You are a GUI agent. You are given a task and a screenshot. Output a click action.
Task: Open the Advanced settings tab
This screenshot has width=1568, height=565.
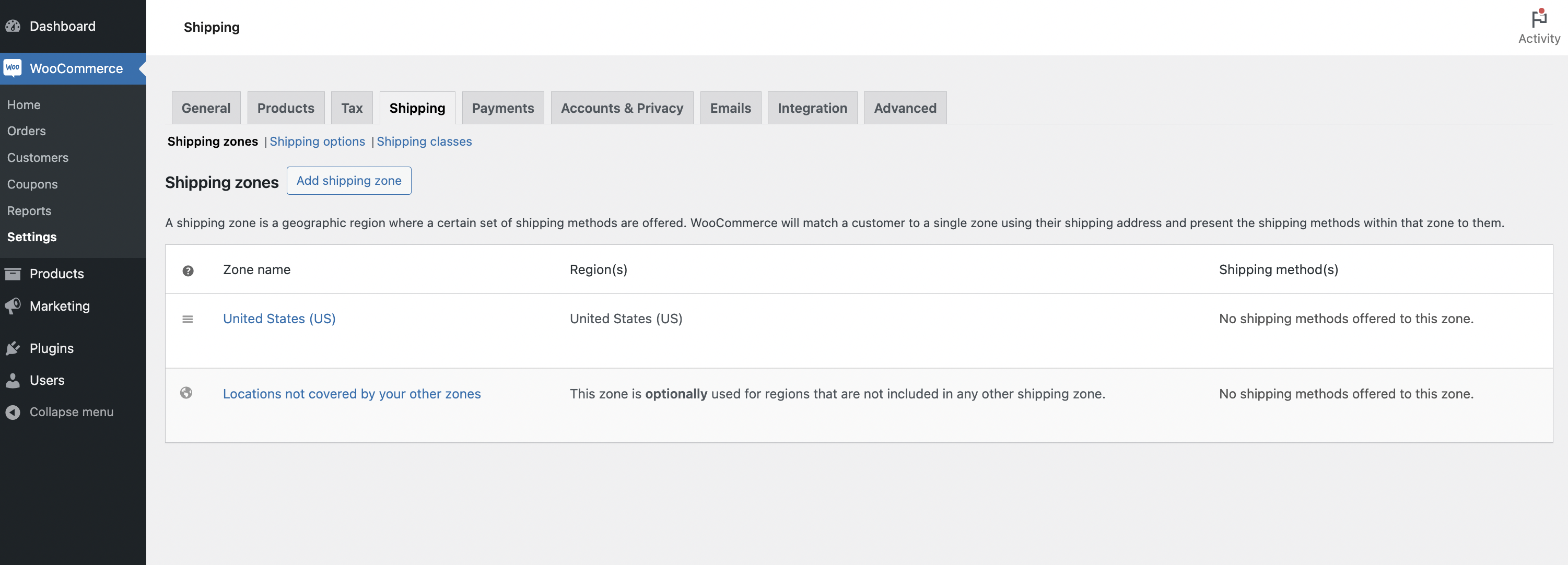tap(905, 108)
